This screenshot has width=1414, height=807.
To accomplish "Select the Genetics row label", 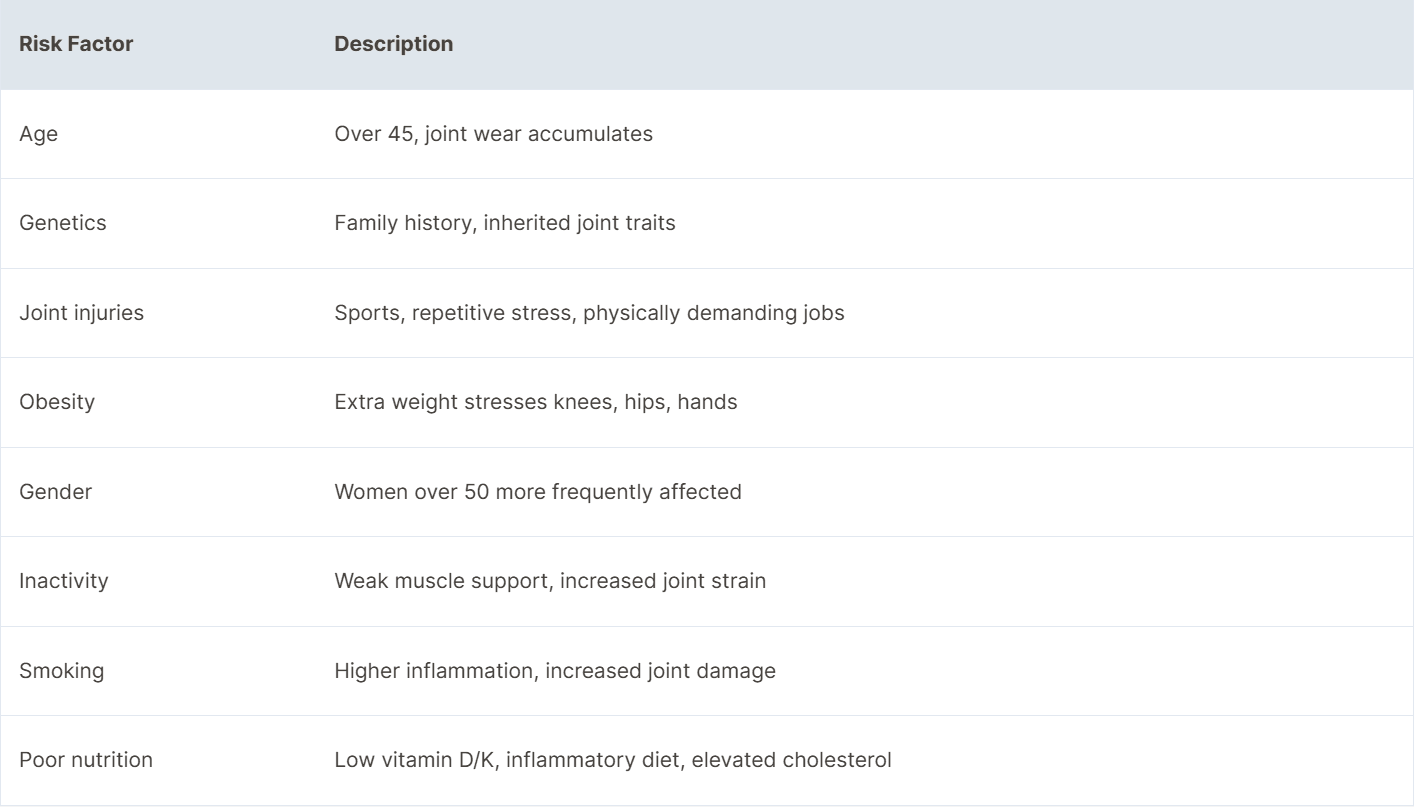I will 63,223.
